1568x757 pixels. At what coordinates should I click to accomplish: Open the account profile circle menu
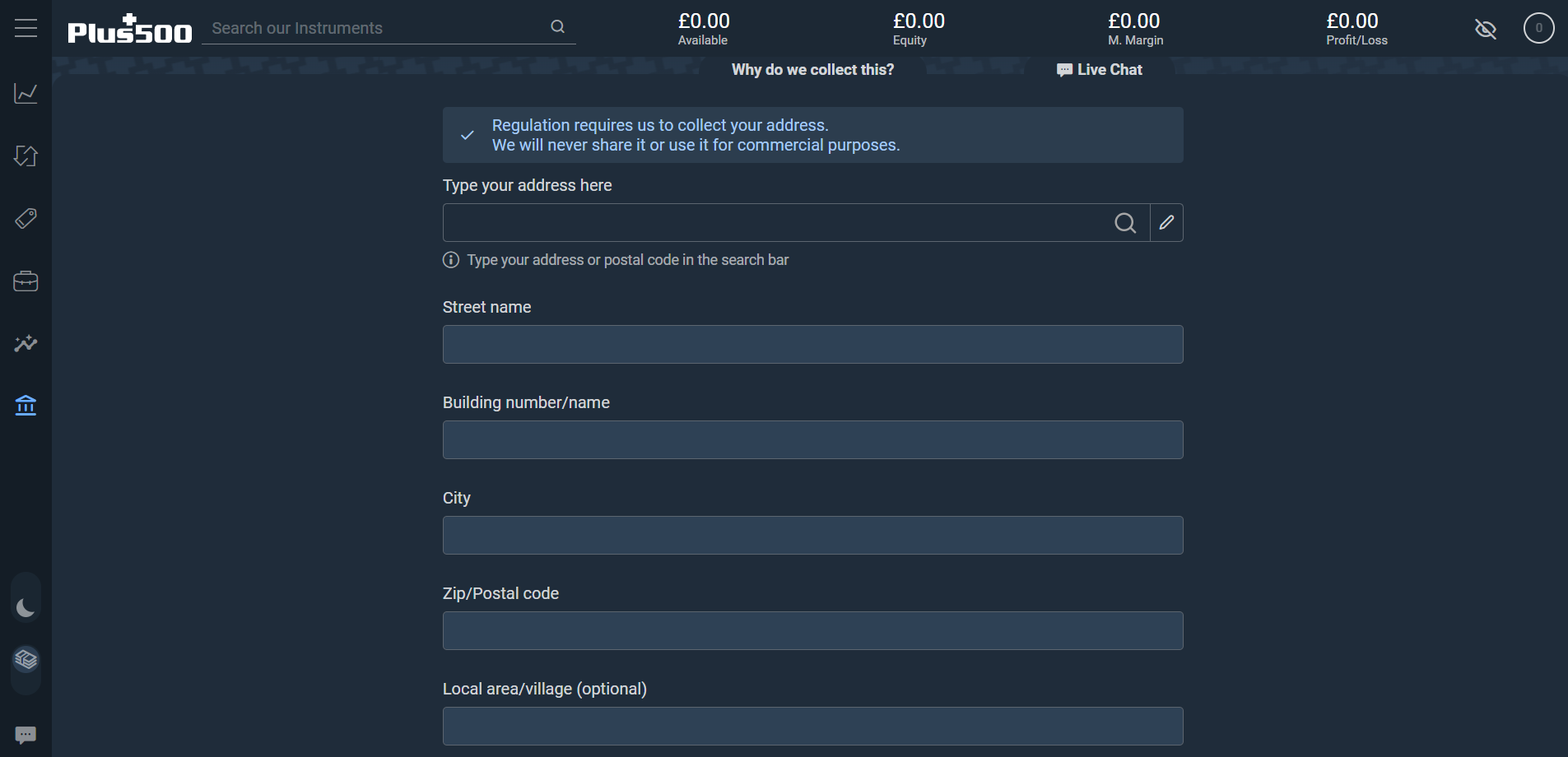[1538, 28]
